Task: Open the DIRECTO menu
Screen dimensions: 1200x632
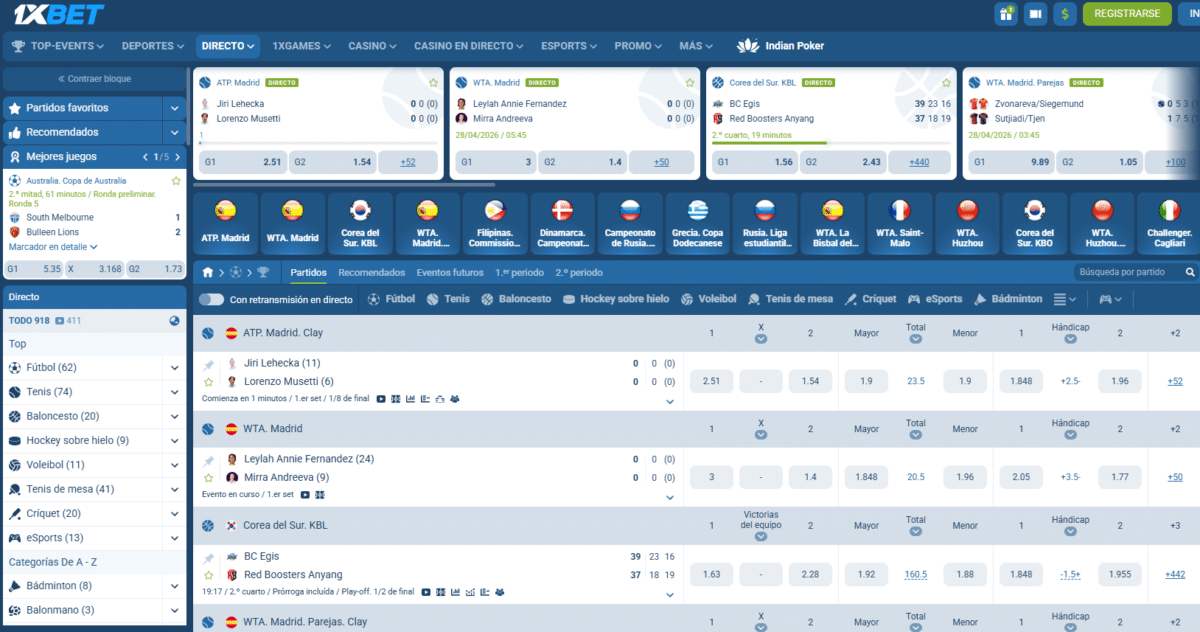Action: 228,45
